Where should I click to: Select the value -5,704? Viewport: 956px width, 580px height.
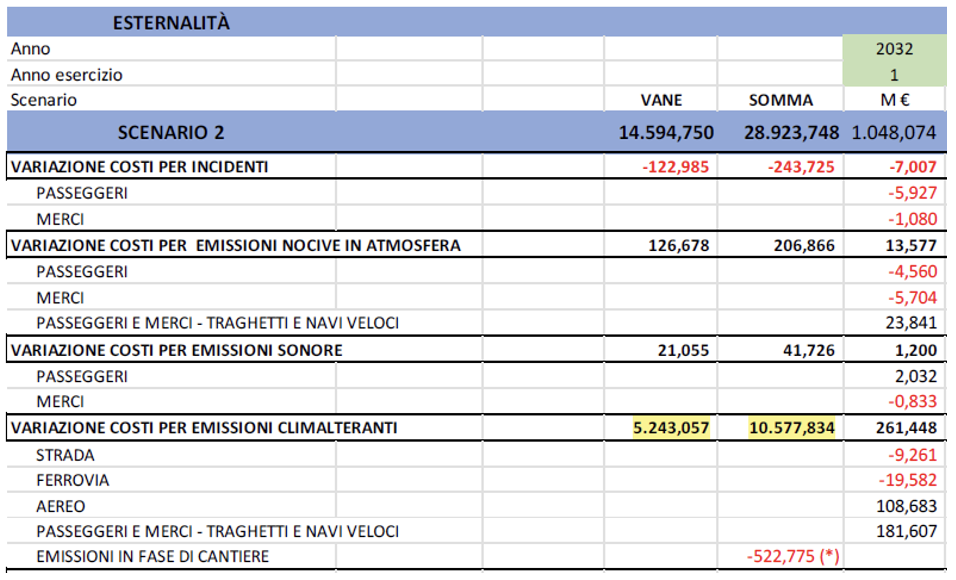pos(912,298)
